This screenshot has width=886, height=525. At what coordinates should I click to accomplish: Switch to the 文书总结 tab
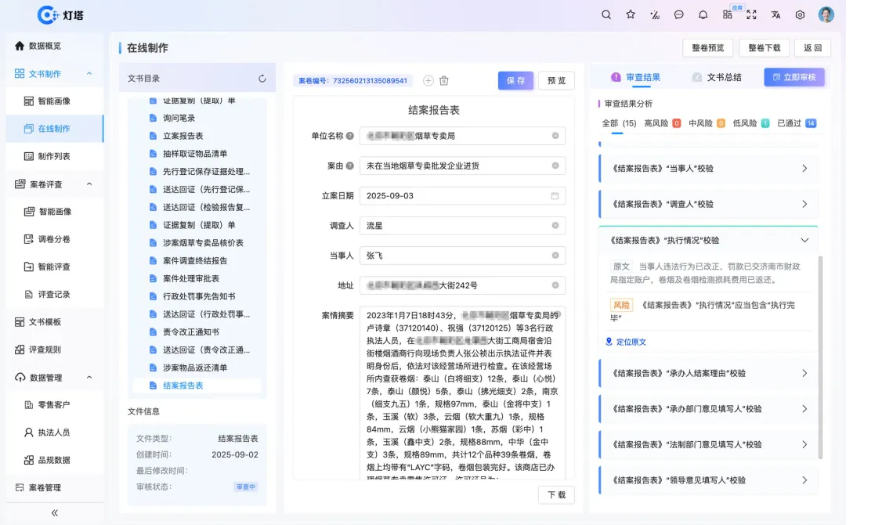pos(717,77)
